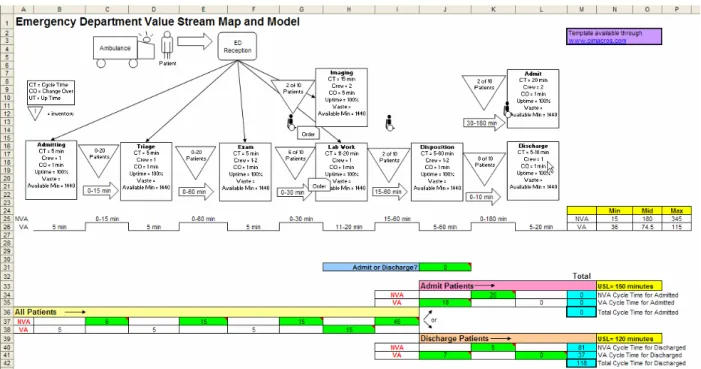Select the Ambulance truck shape
701x369 pixels.
[x=124, y=51]
